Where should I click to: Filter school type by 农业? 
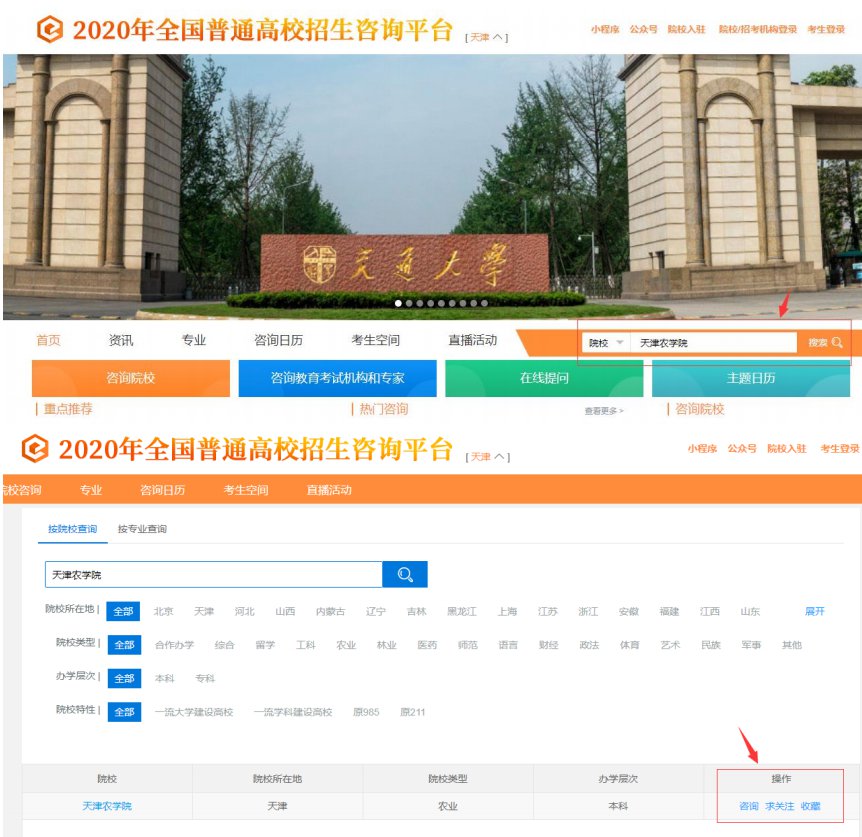346,645
